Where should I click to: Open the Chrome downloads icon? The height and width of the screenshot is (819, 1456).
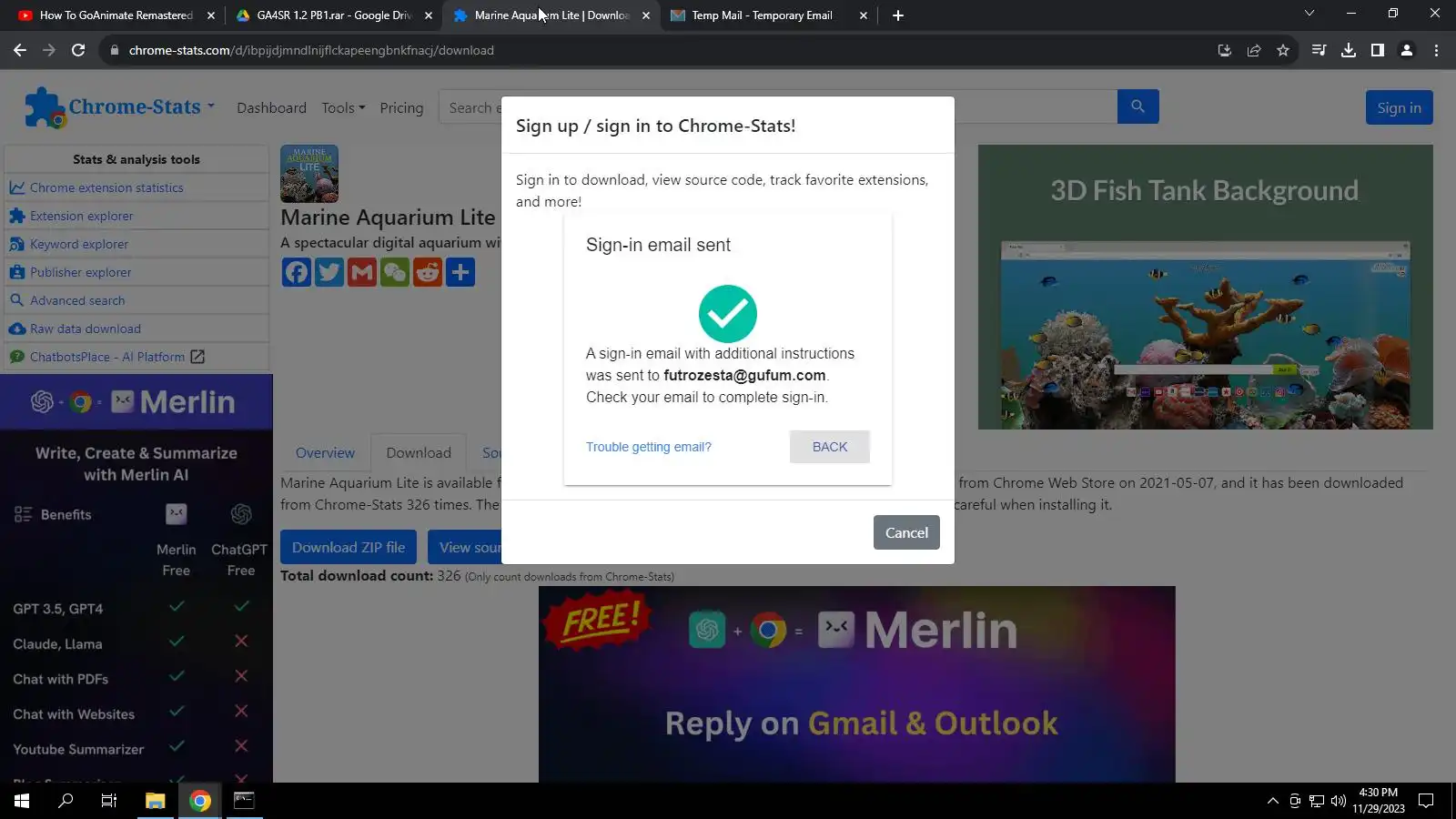click(1349, 50)
